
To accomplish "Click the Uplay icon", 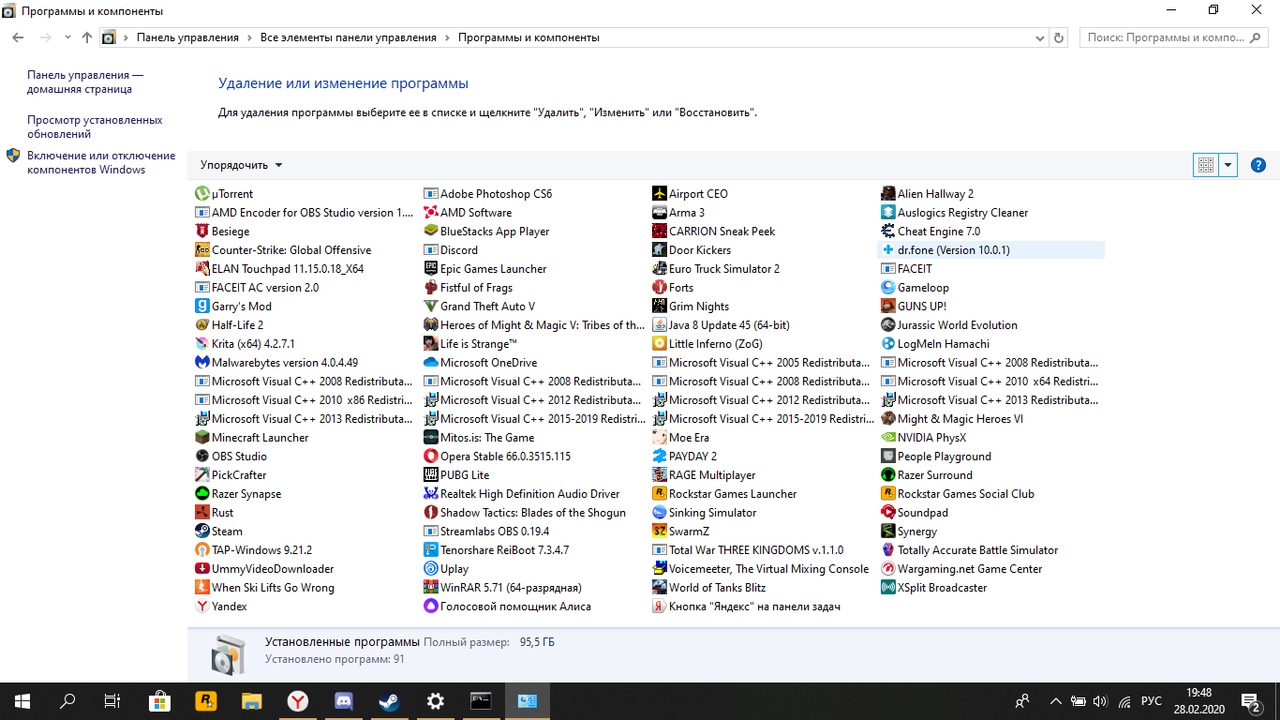I will tap(431, 569).
